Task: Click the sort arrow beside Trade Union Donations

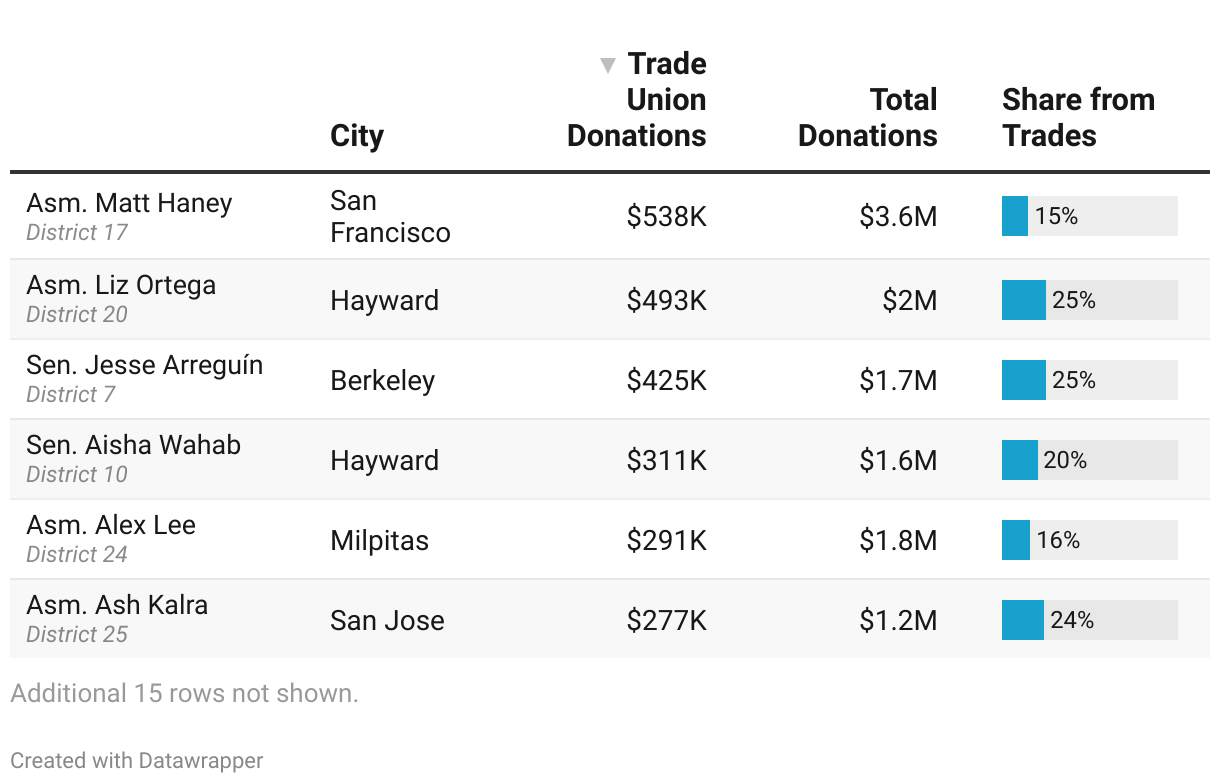Action: click(607, 66)
